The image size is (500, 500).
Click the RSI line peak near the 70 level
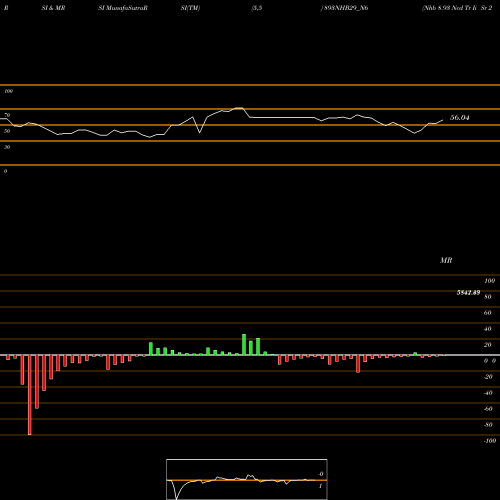click(x=239, y=108)
